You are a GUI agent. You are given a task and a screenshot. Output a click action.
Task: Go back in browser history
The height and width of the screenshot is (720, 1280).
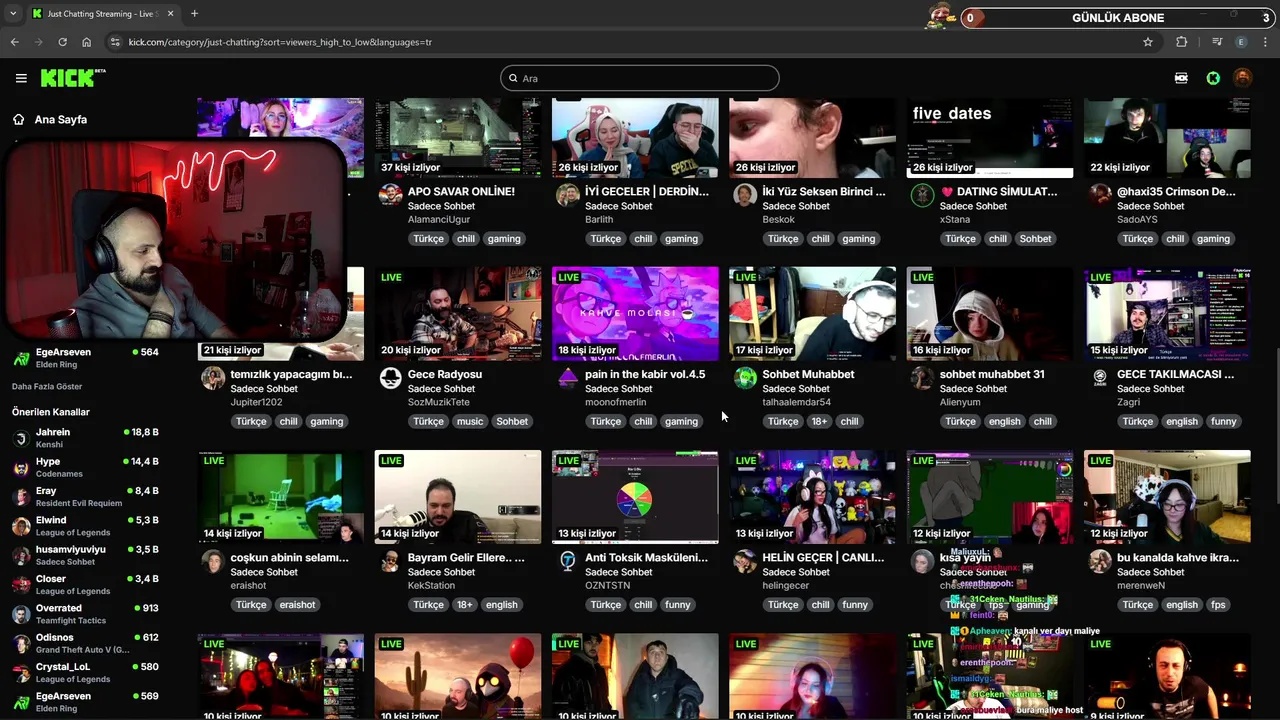pos(14,42)
